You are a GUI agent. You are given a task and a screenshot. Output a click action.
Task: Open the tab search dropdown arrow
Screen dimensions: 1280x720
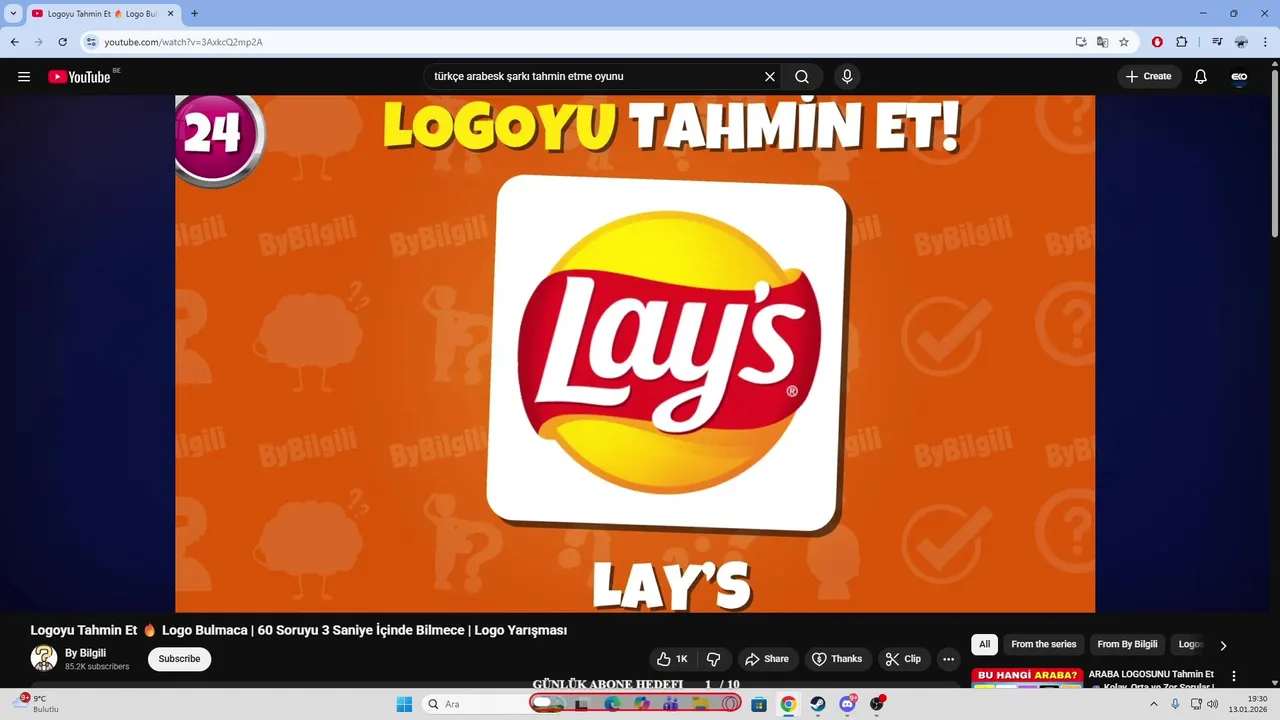tap(13, 14)
